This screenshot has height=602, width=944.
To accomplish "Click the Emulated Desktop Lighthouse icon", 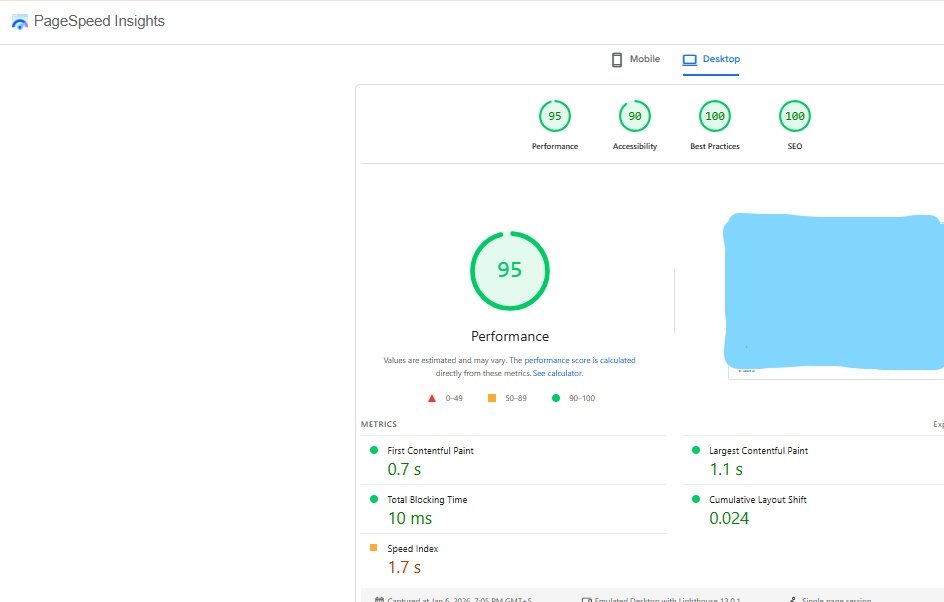I will tap(585, 598).
